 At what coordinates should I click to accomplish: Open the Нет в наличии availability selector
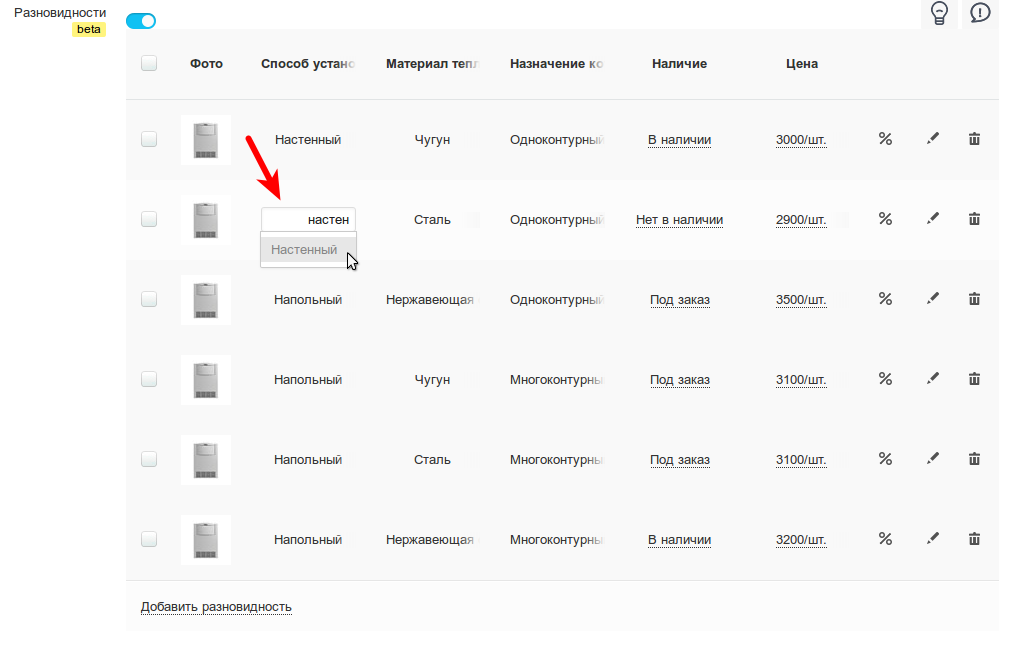[x=679, y=220]
